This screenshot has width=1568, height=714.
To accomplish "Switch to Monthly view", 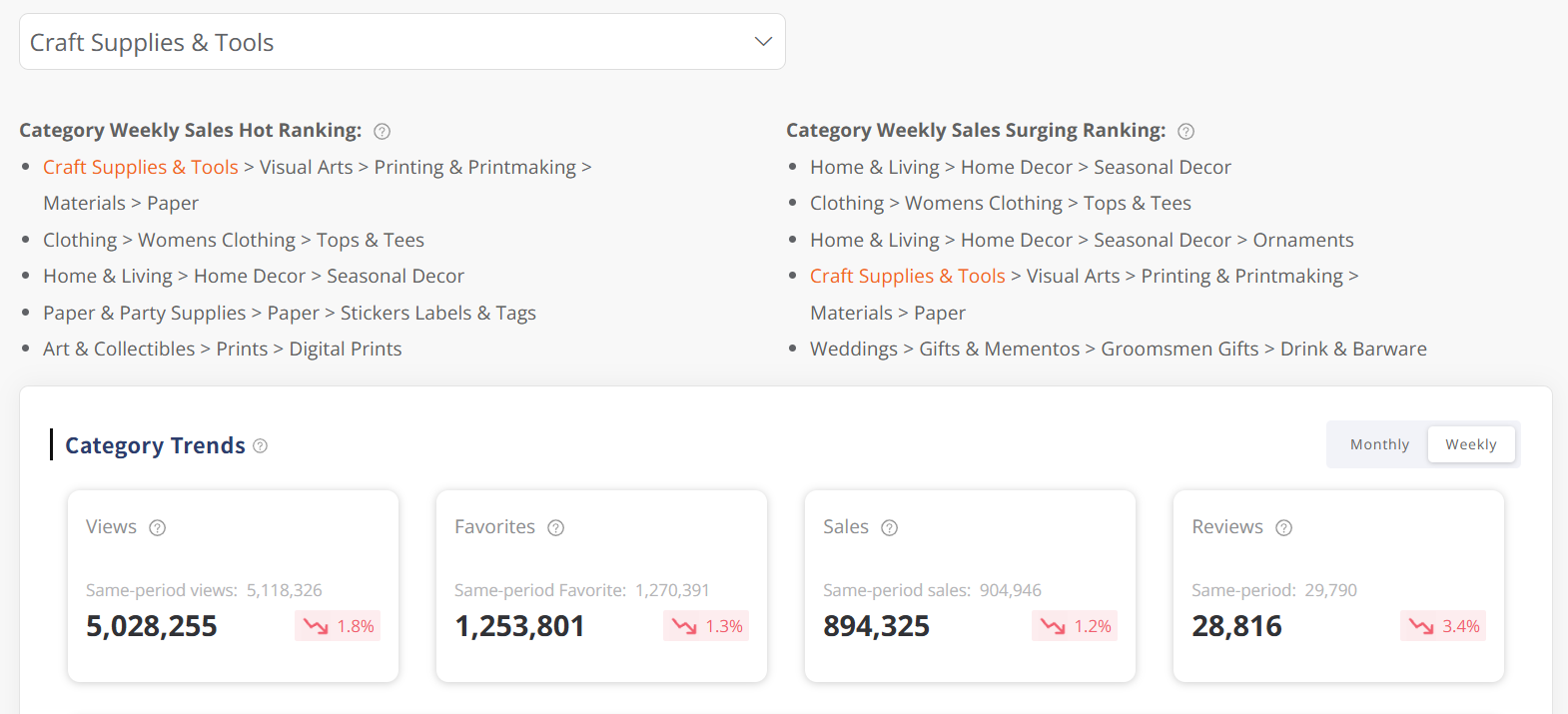I will click(1378, 444).
